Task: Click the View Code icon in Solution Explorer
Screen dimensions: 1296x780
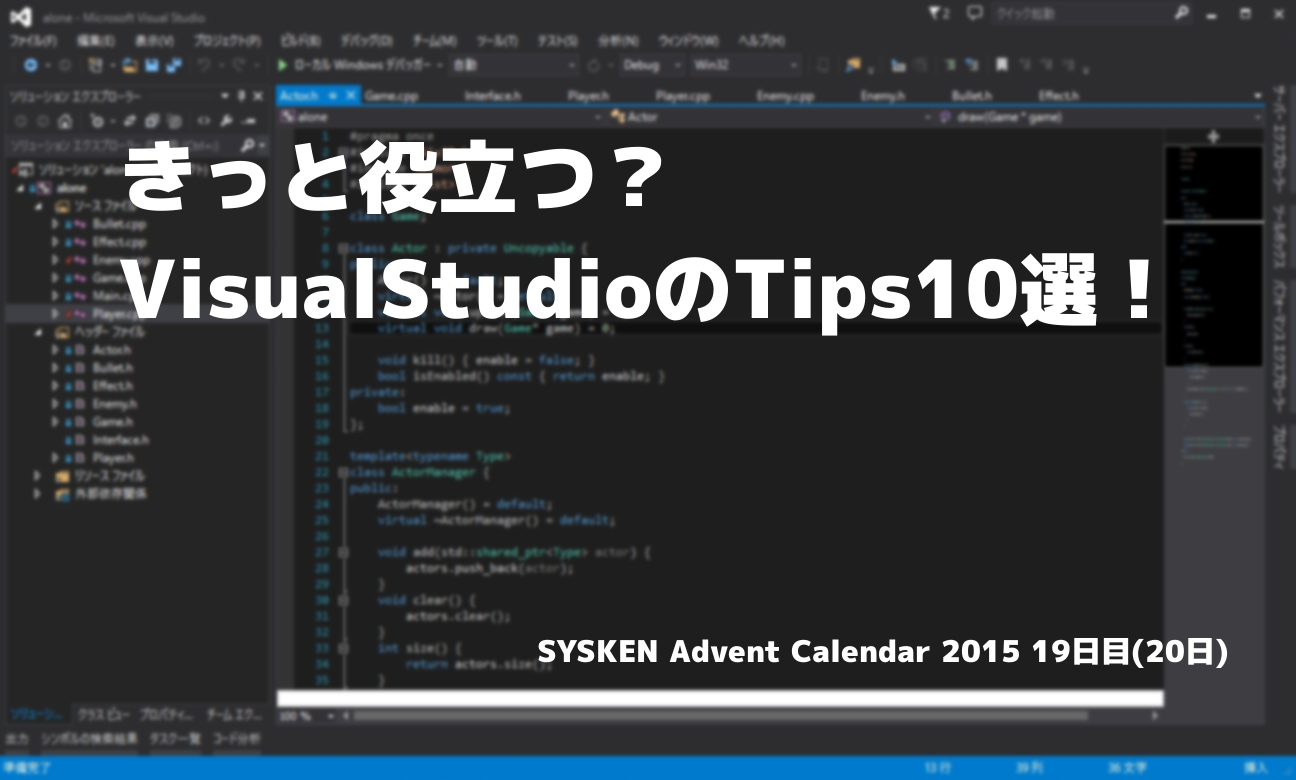Action: [203, 121]
